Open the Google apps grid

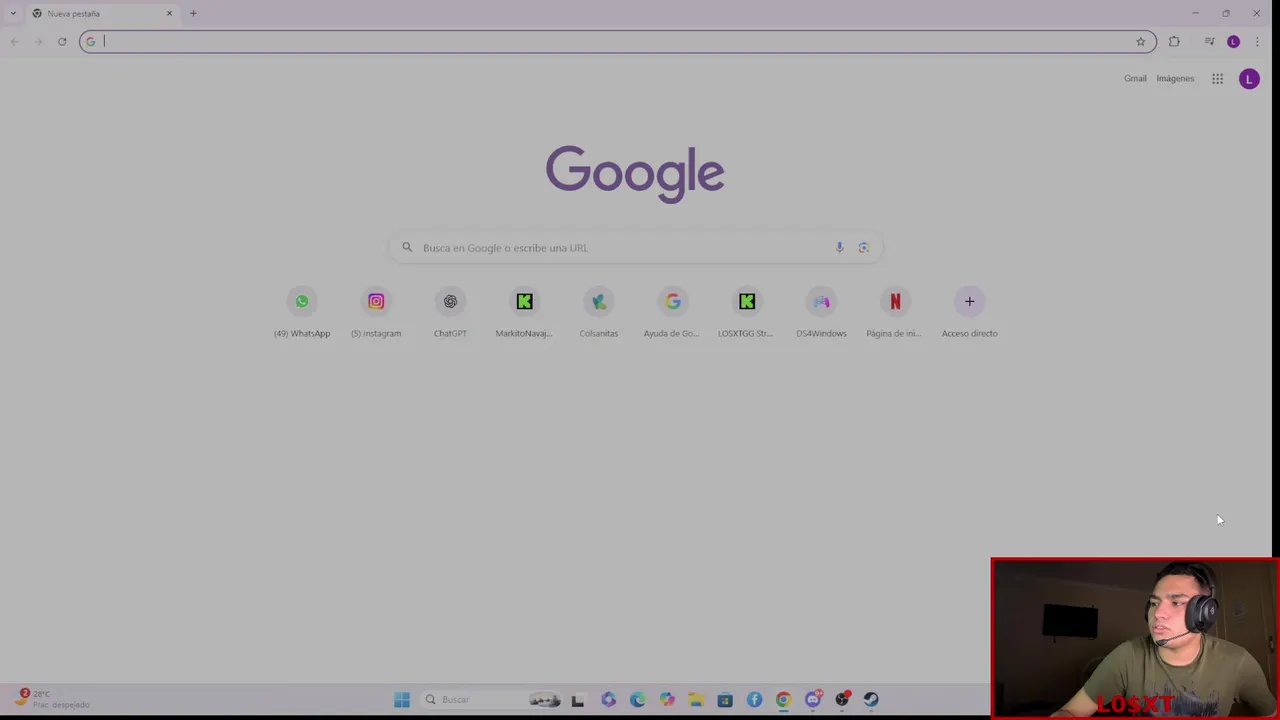click(x=1217, y=79)
